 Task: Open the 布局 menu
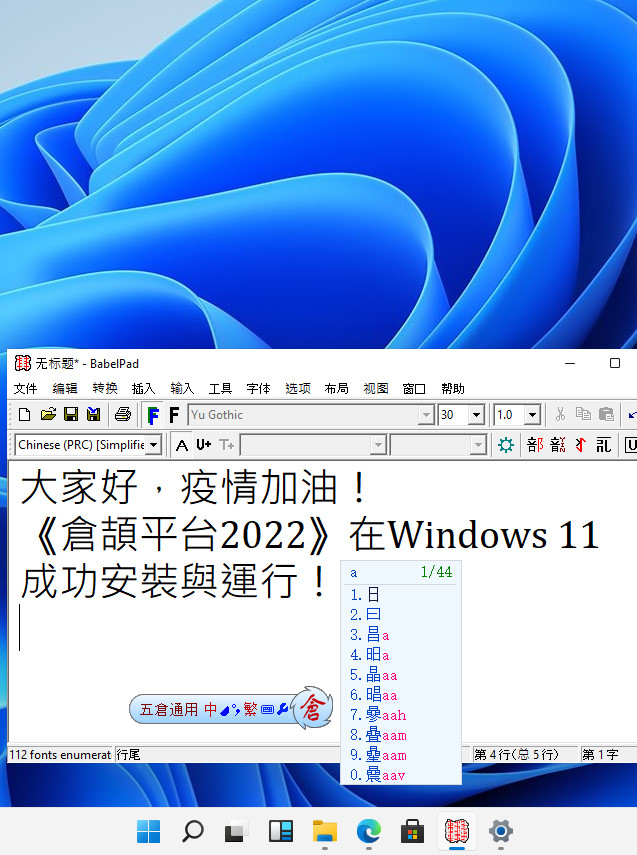pos(336,388)
